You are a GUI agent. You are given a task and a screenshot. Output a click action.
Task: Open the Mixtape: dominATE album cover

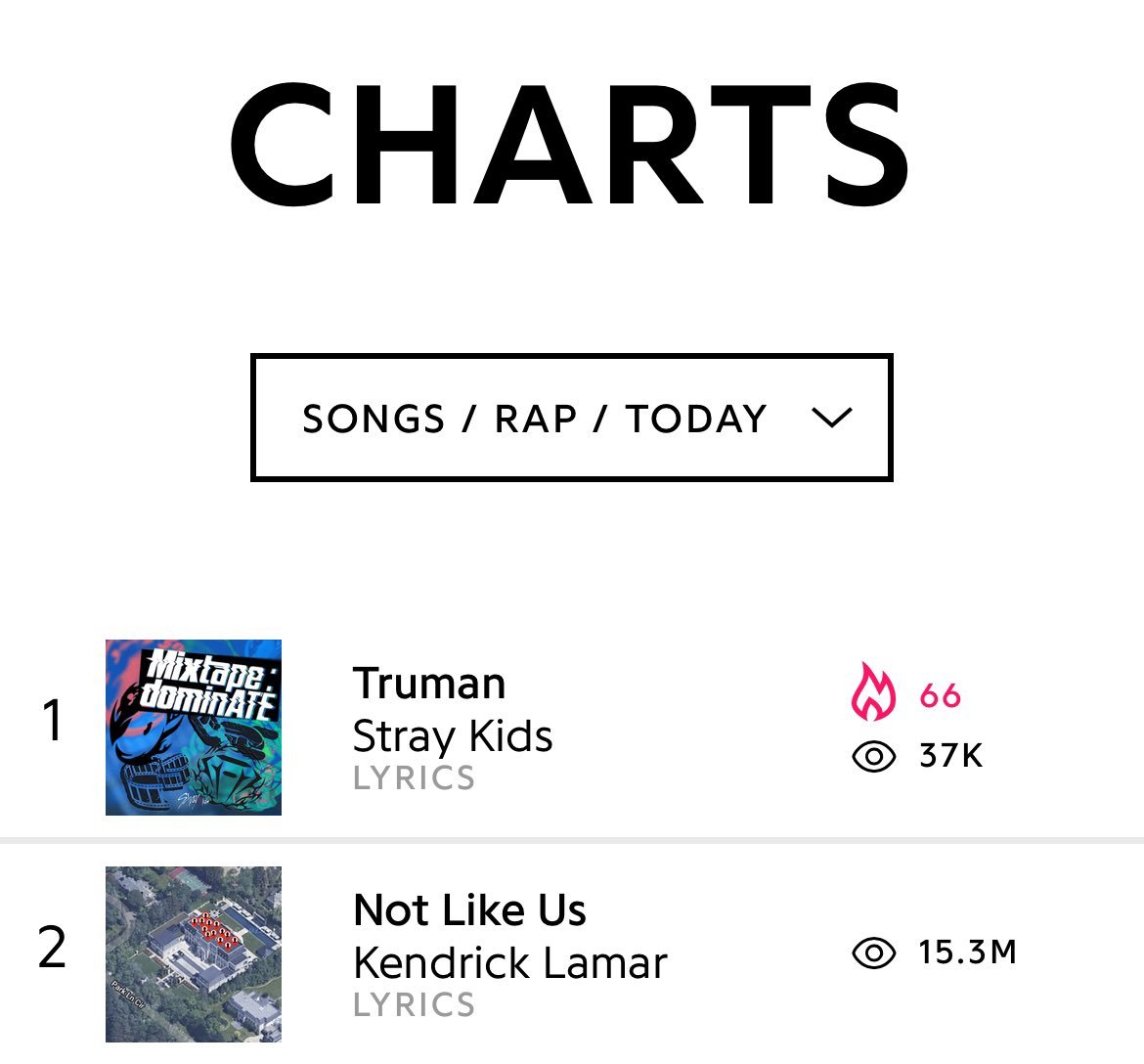tap(194, 727)
